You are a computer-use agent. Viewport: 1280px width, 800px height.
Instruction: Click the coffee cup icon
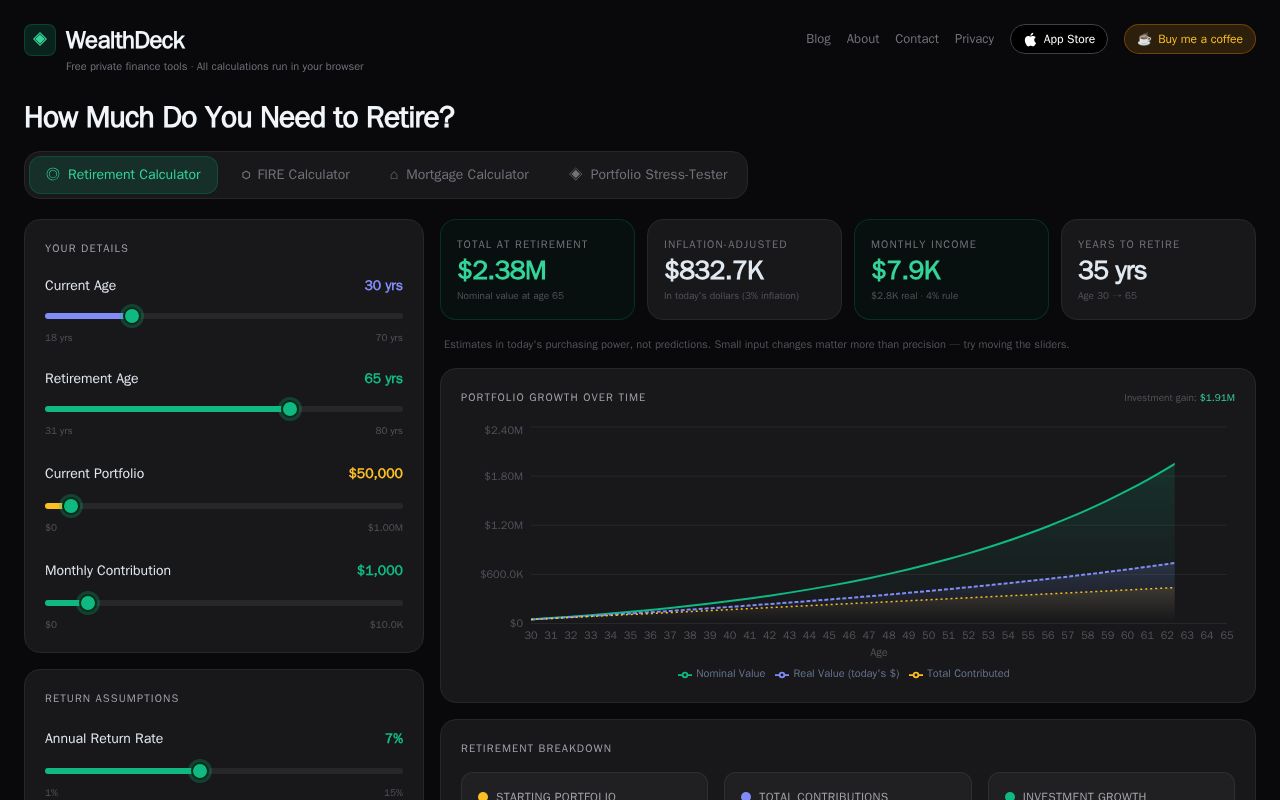coord(1144,40)
